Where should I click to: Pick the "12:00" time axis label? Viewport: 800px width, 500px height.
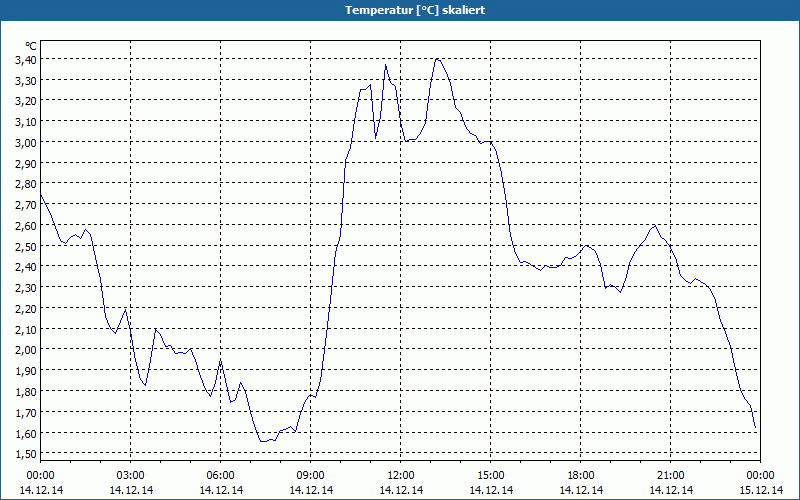[401, 476]
